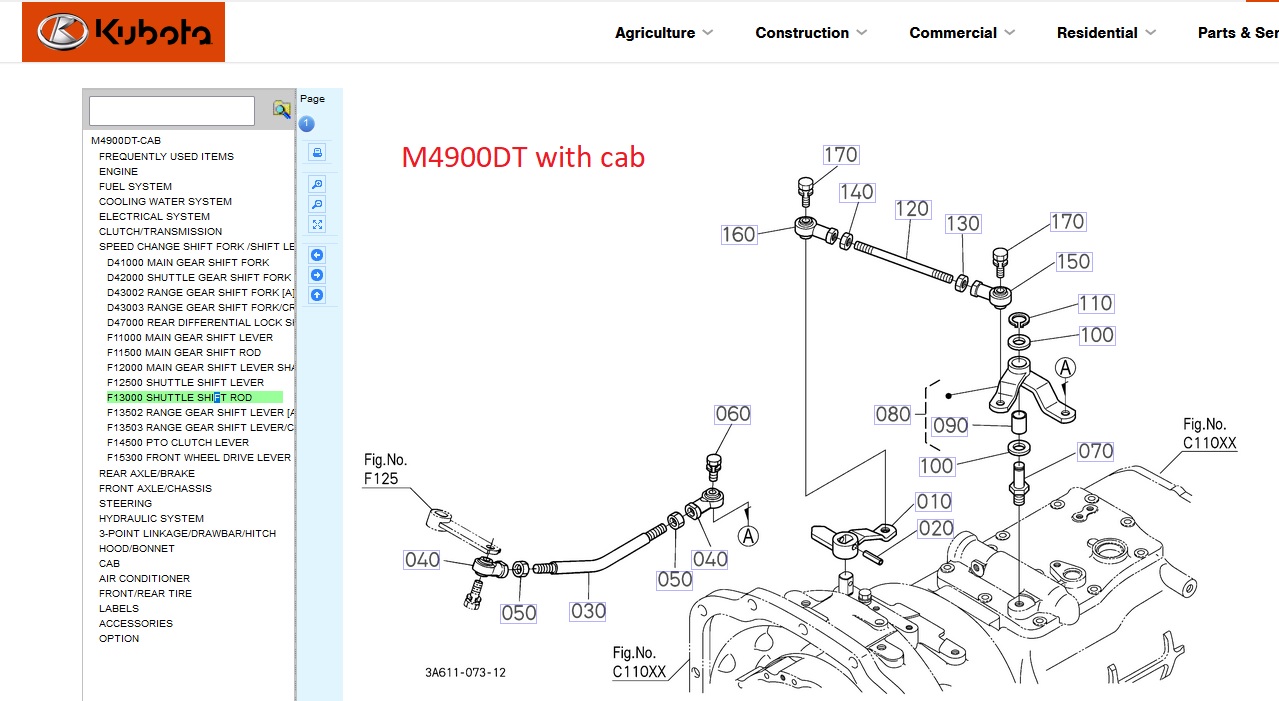The image size is (1279, 701).
Task: Click the left arrow navigation icon
Action: click(x=317, y=255)
